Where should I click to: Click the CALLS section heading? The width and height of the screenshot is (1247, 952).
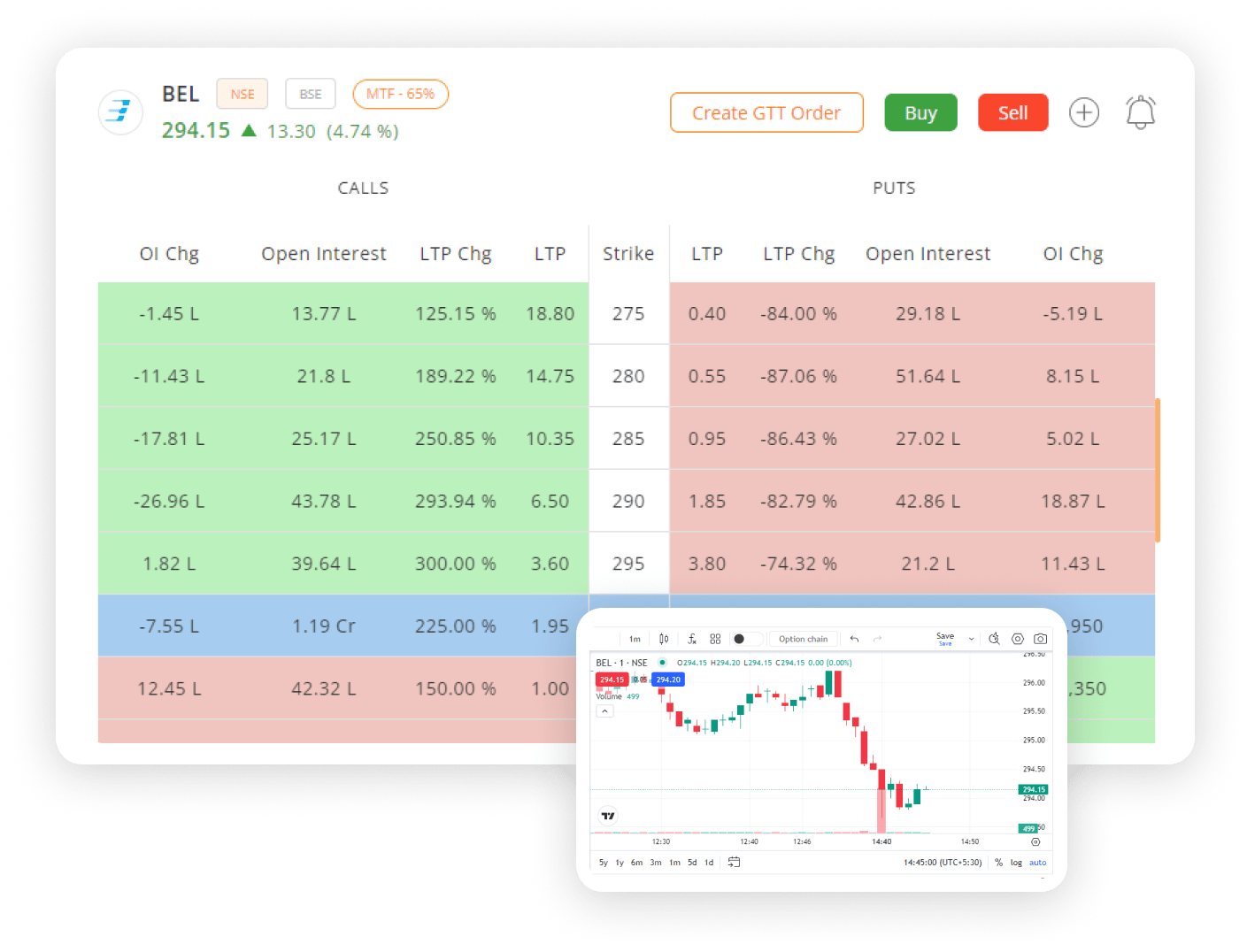[363, 188]
